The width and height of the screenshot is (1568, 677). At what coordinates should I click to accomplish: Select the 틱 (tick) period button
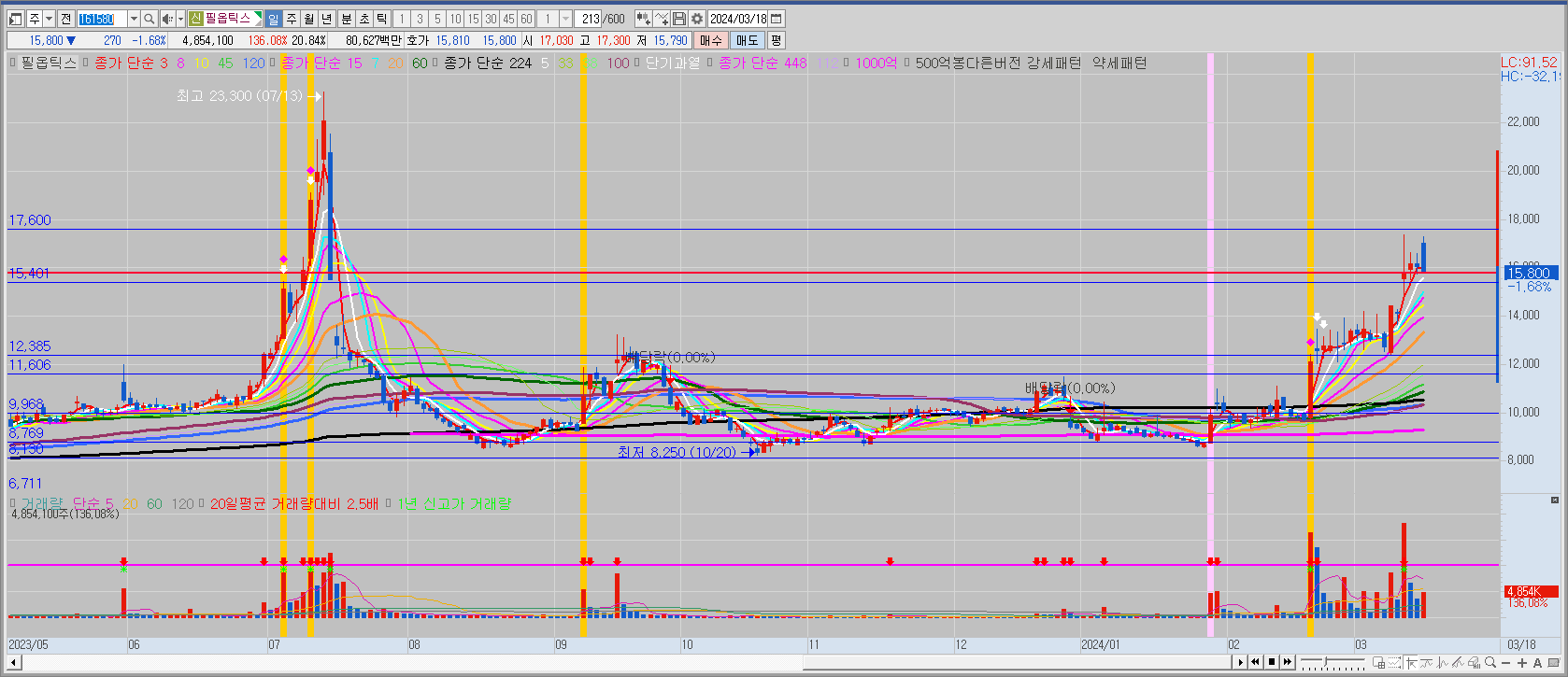[x=382, y=19]
